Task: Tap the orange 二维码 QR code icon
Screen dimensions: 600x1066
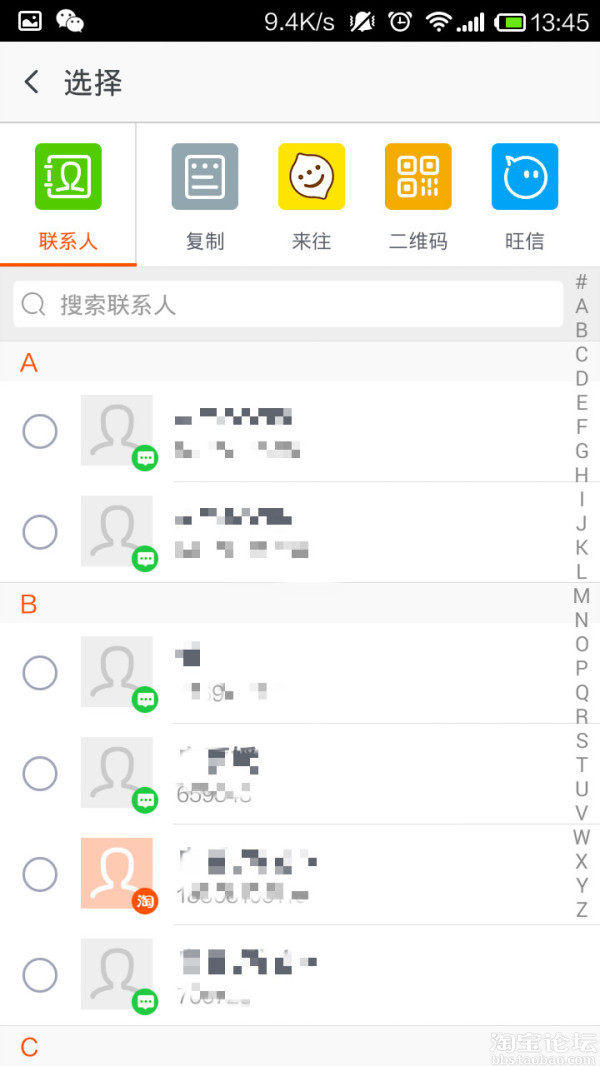Action: pyautogui.click(x=418, y=177)
